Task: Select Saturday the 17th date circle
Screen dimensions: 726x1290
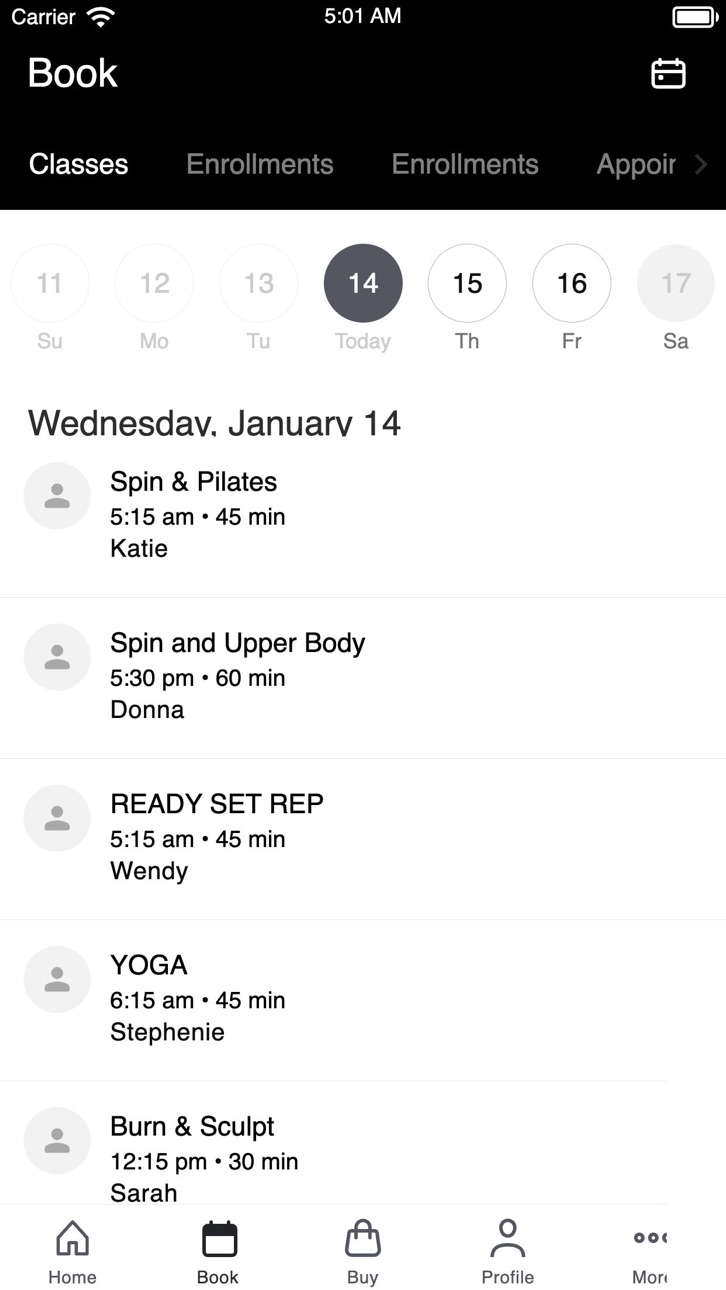Action: (x=675, y=283)
